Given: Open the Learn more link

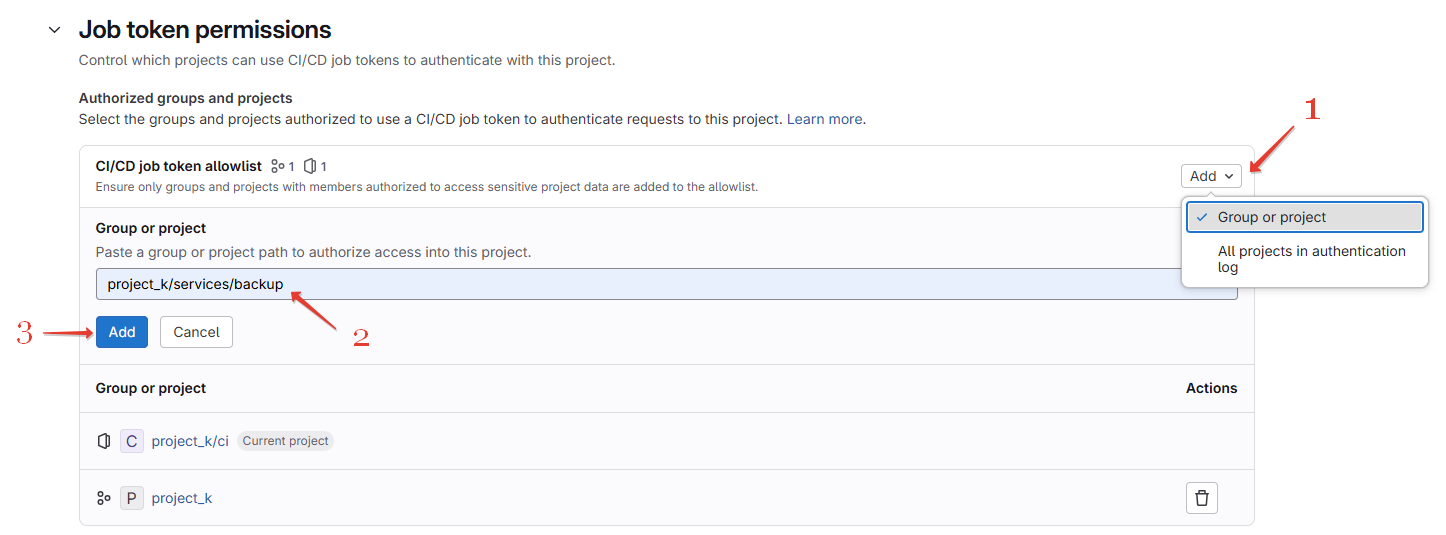Looking at the screenshot, I should point(824,119).
